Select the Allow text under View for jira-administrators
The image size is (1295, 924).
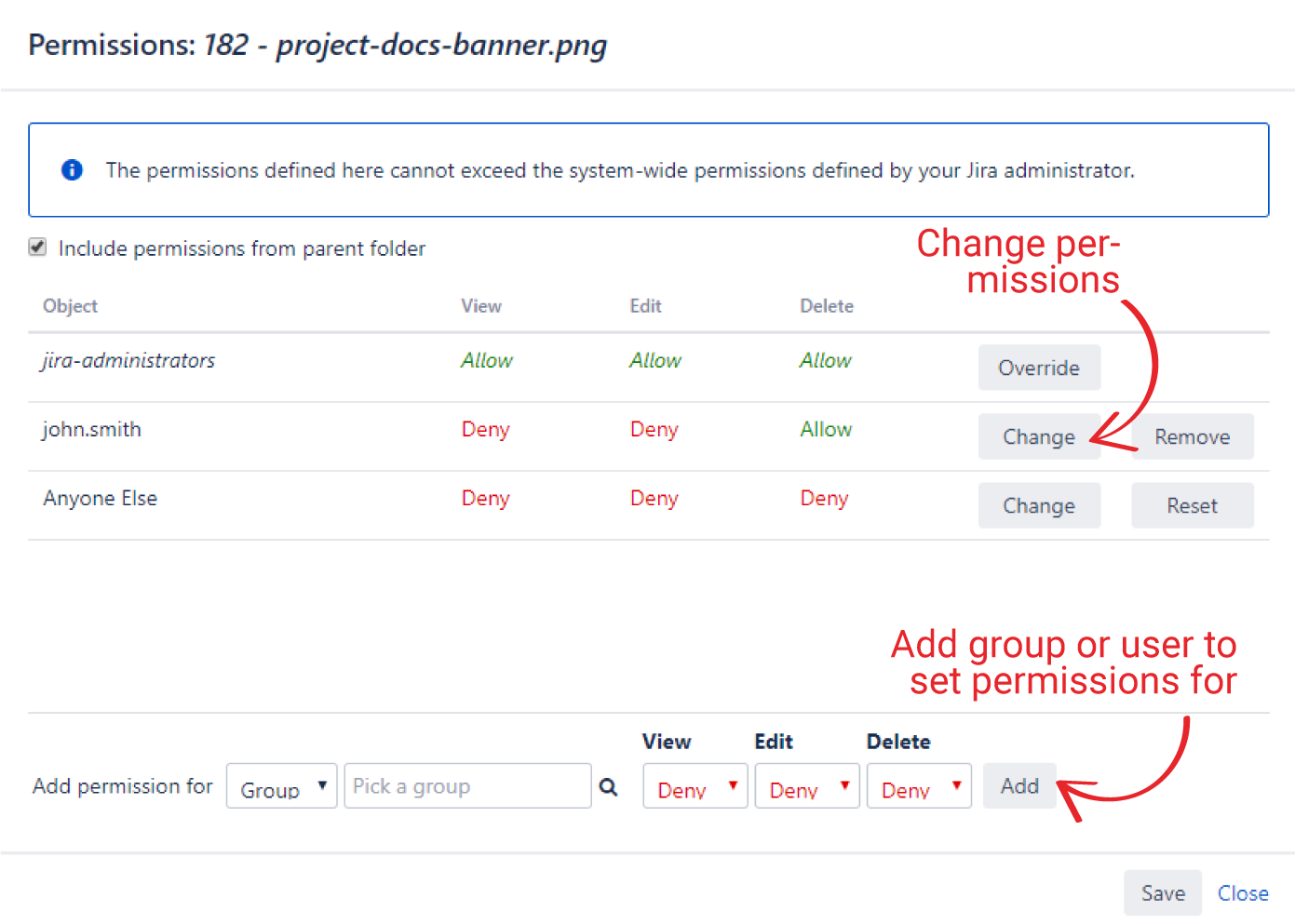(x=486, y=361)
